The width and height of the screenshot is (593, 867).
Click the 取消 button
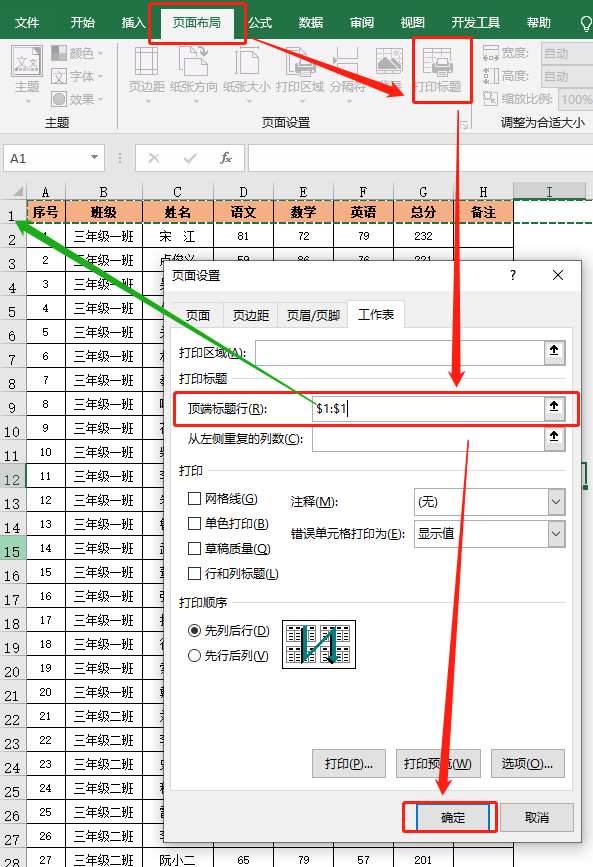tap(537, 817)
